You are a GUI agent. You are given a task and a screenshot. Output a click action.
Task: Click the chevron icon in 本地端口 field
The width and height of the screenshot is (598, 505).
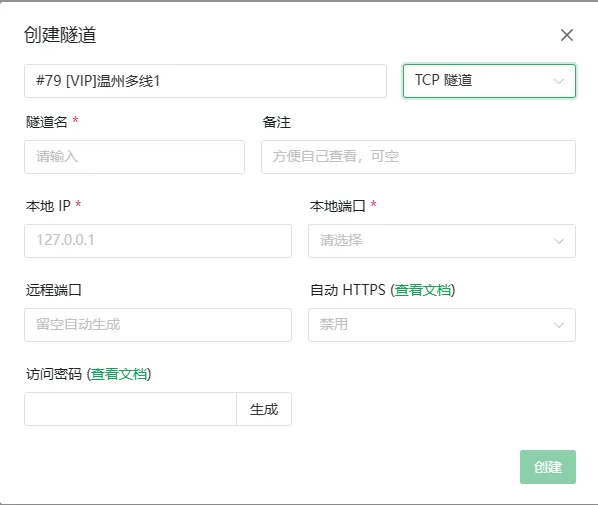point(559,241)
